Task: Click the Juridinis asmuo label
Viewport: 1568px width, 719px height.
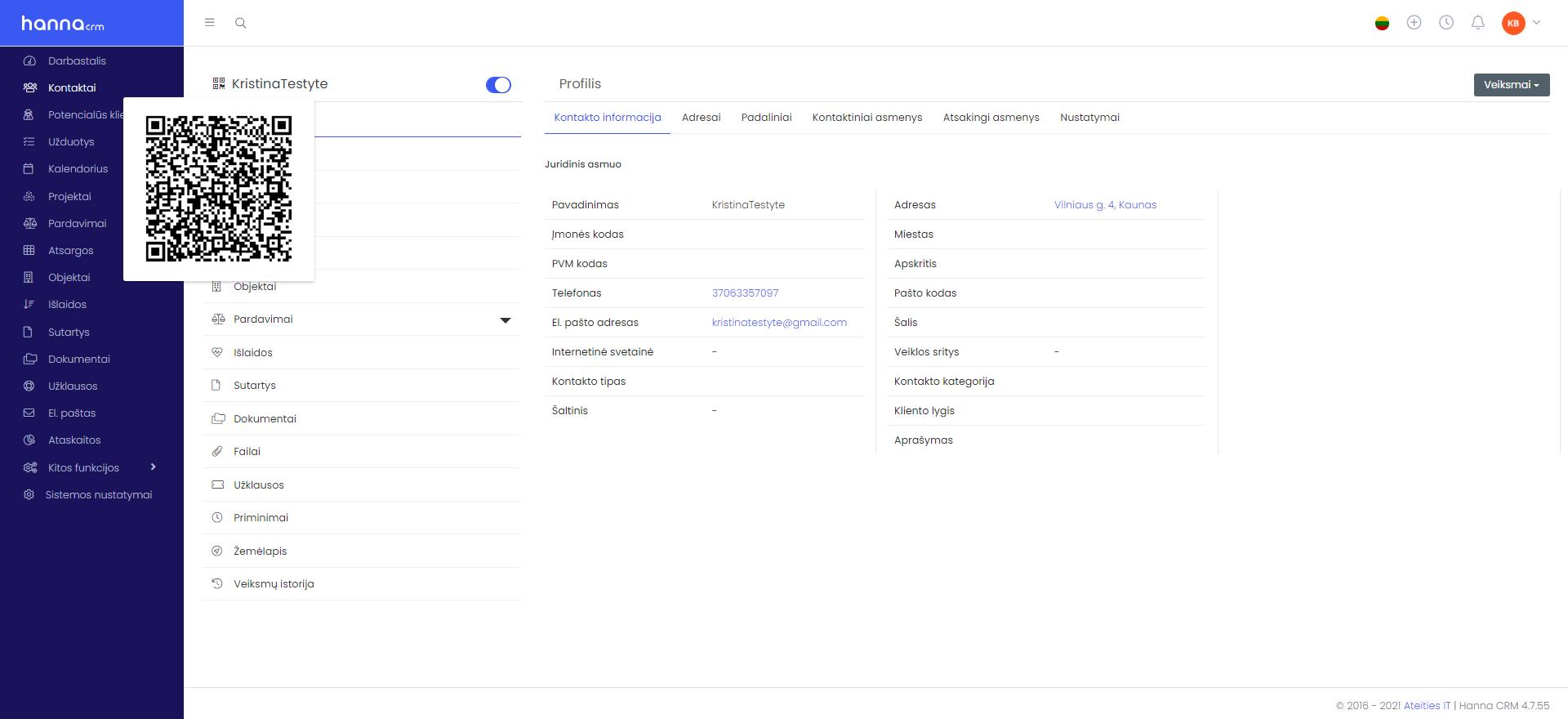Action: click(x=583, y=164)
